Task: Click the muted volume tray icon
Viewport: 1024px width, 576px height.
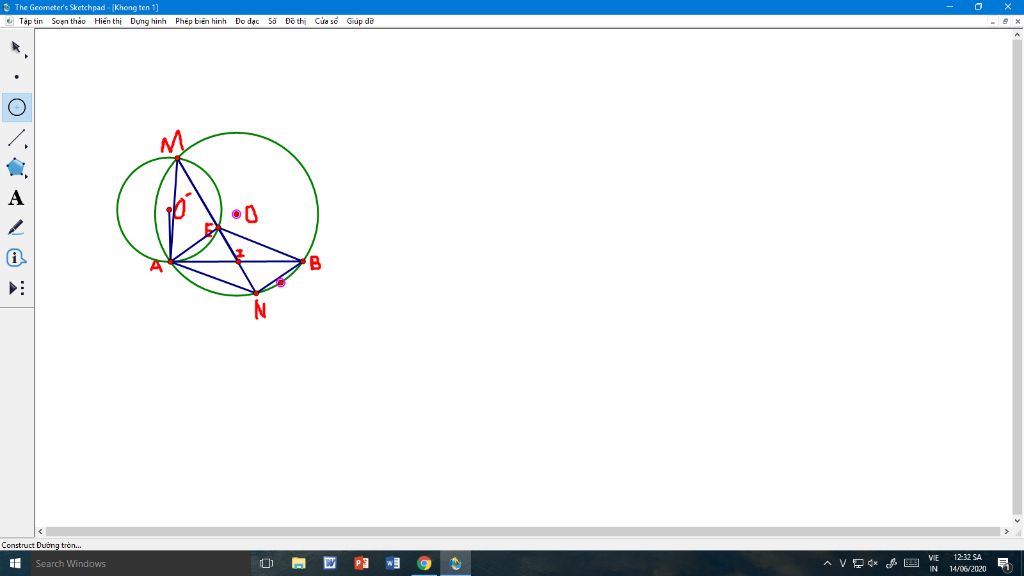Action: coord(872,563)
